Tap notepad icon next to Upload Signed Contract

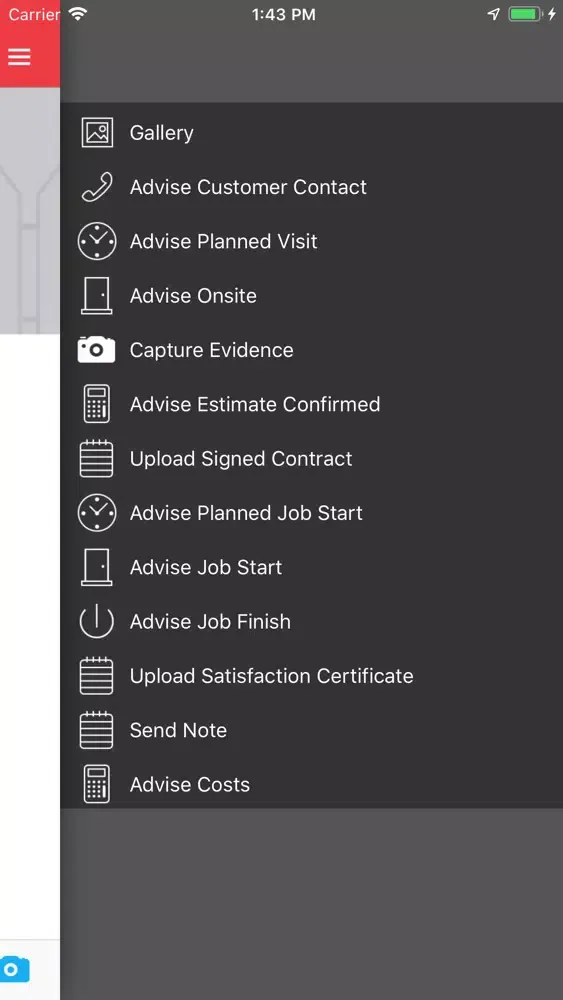click(x=96, y=459)
